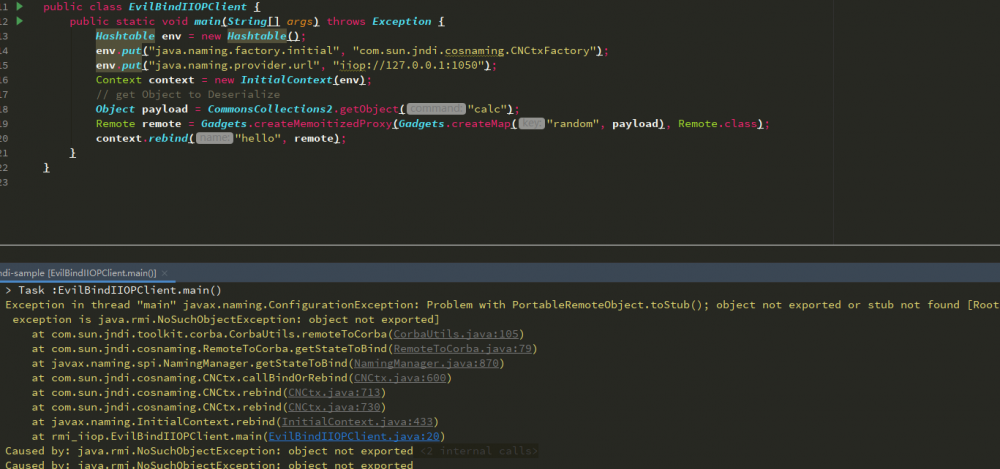This screenshot has width=1000, height=469.
Task: Click line number 20 in the gutter
Action: [4, 138]
